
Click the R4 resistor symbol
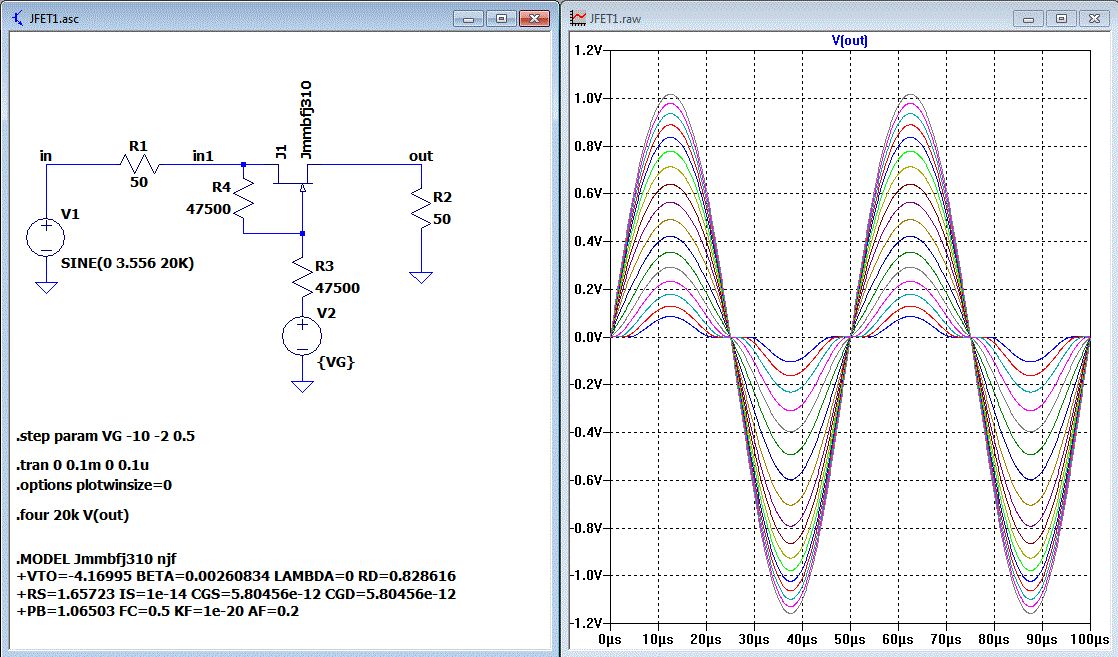244,200
